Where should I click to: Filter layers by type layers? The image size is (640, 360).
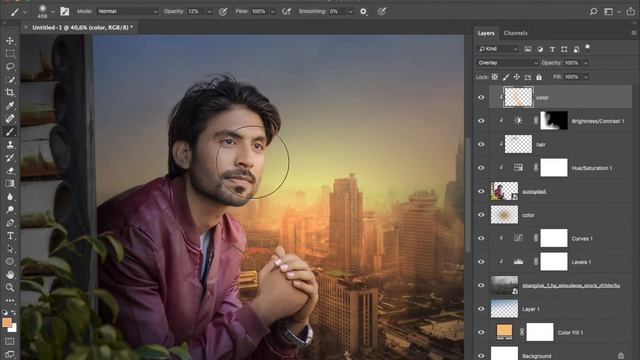point(552,49)
